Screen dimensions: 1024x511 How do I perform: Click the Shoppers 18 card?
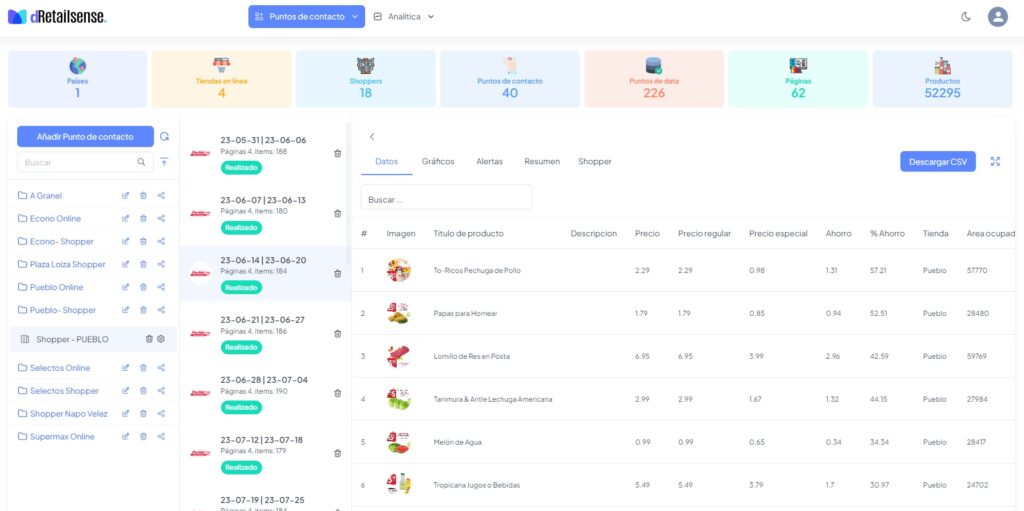366,79
